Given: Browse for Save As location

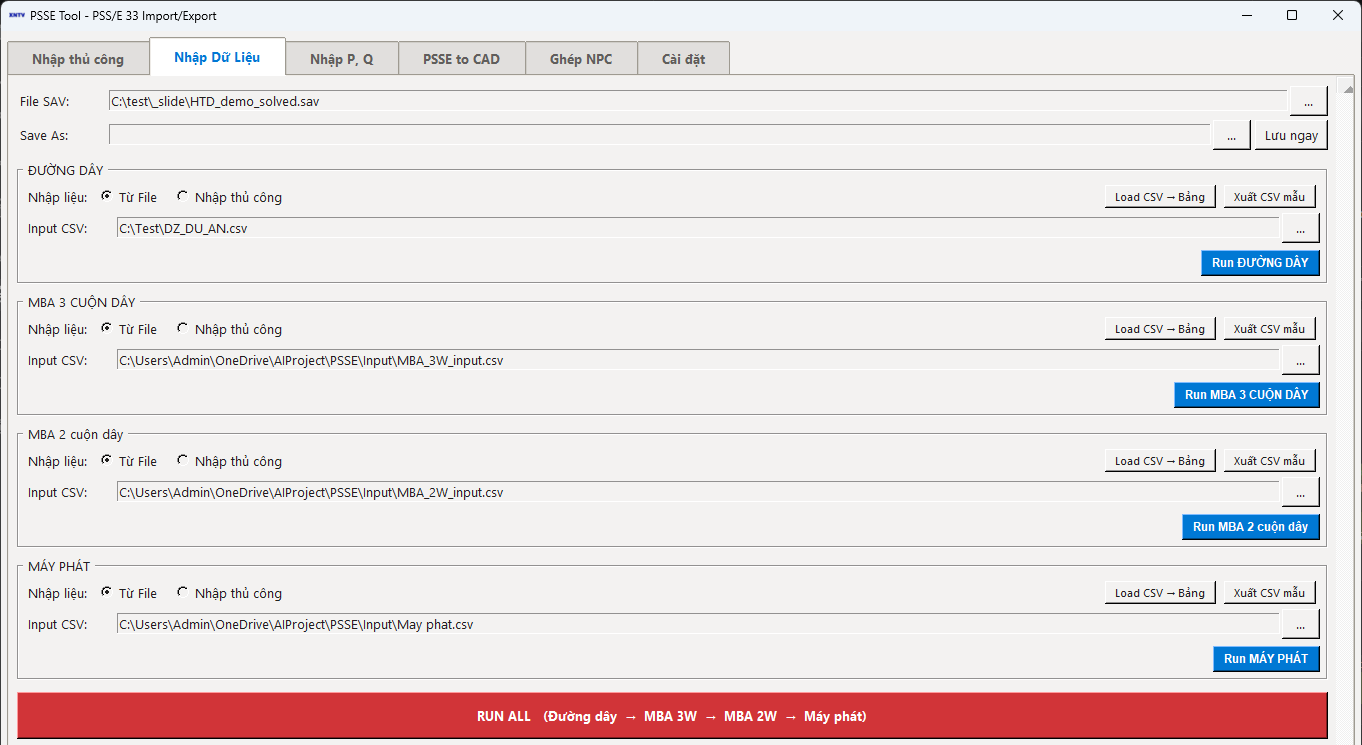Looking at the screenshot, I should [1231, 136].
